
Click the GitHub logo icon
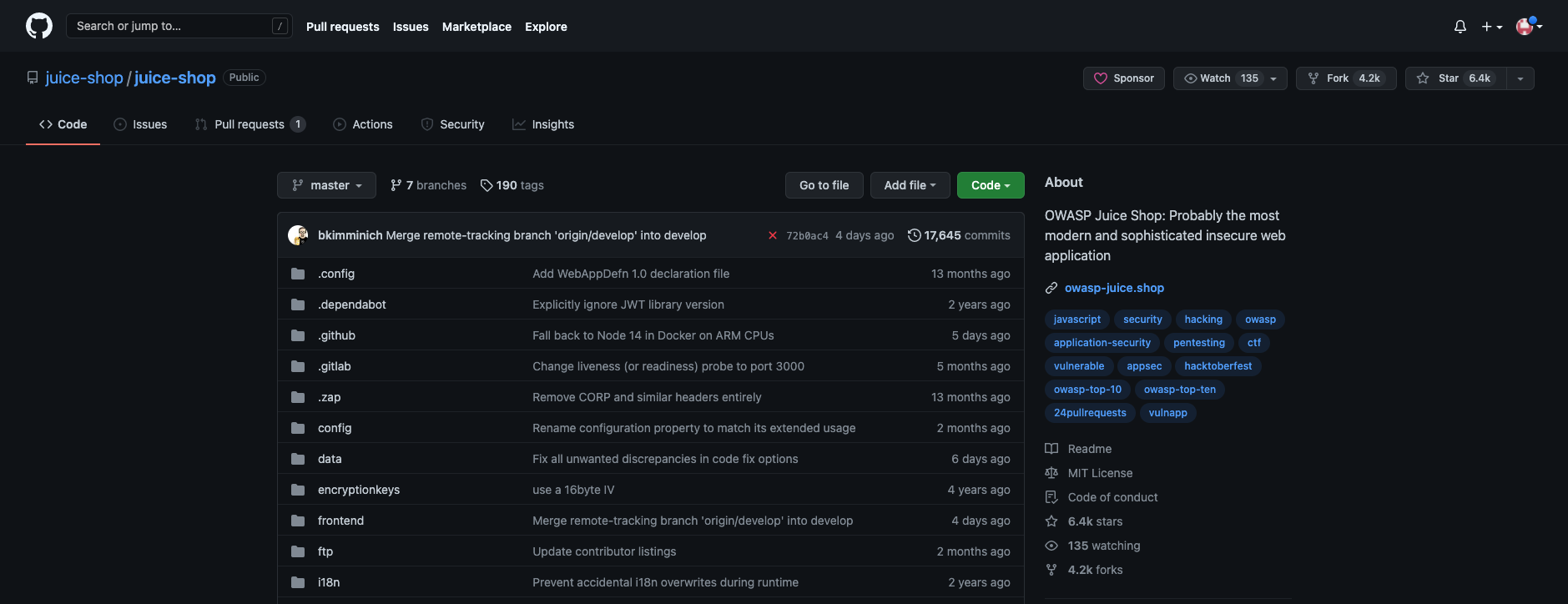coord(39,27)
